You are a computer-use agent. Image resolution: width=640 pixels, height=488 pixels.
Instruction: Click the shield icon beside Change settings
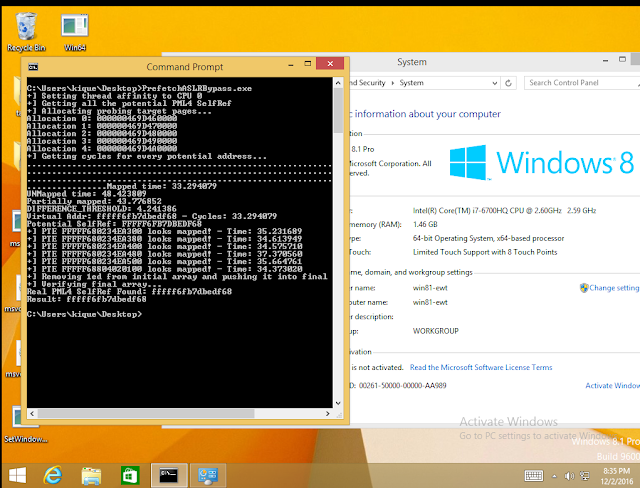(x=584, y=288)
